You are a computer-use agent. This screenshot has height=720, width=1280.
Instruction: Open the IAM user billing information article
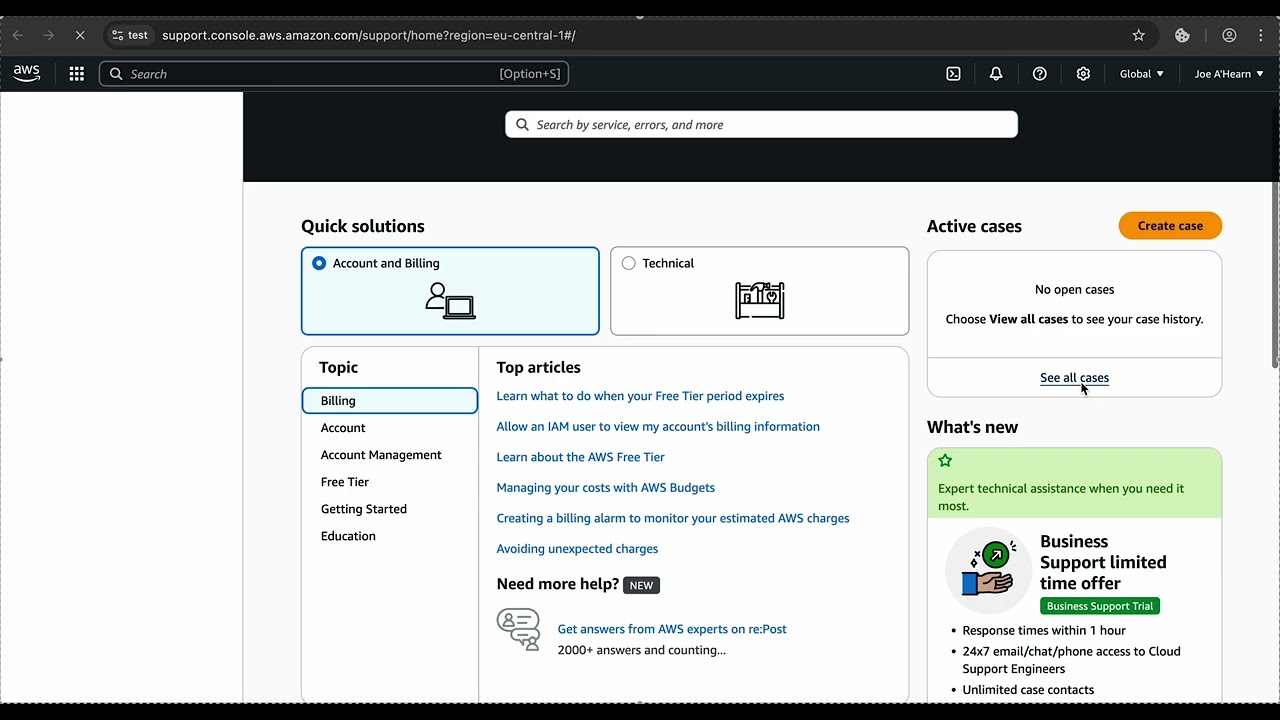click(x=658, y=427)
